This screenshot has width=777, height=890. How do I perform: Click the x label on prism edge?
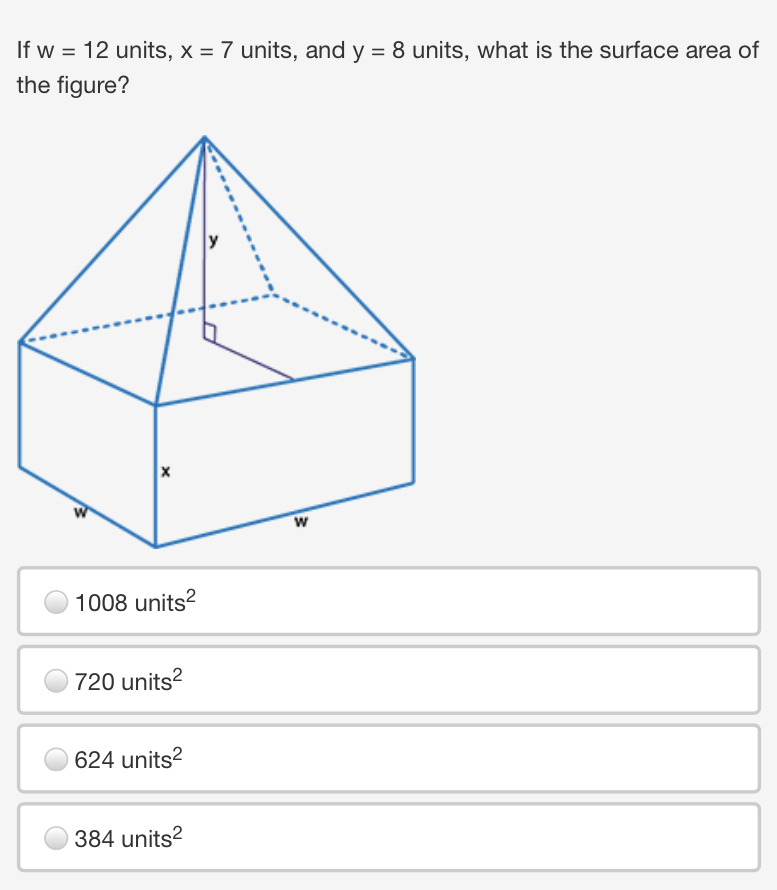(x=166, y=470)
